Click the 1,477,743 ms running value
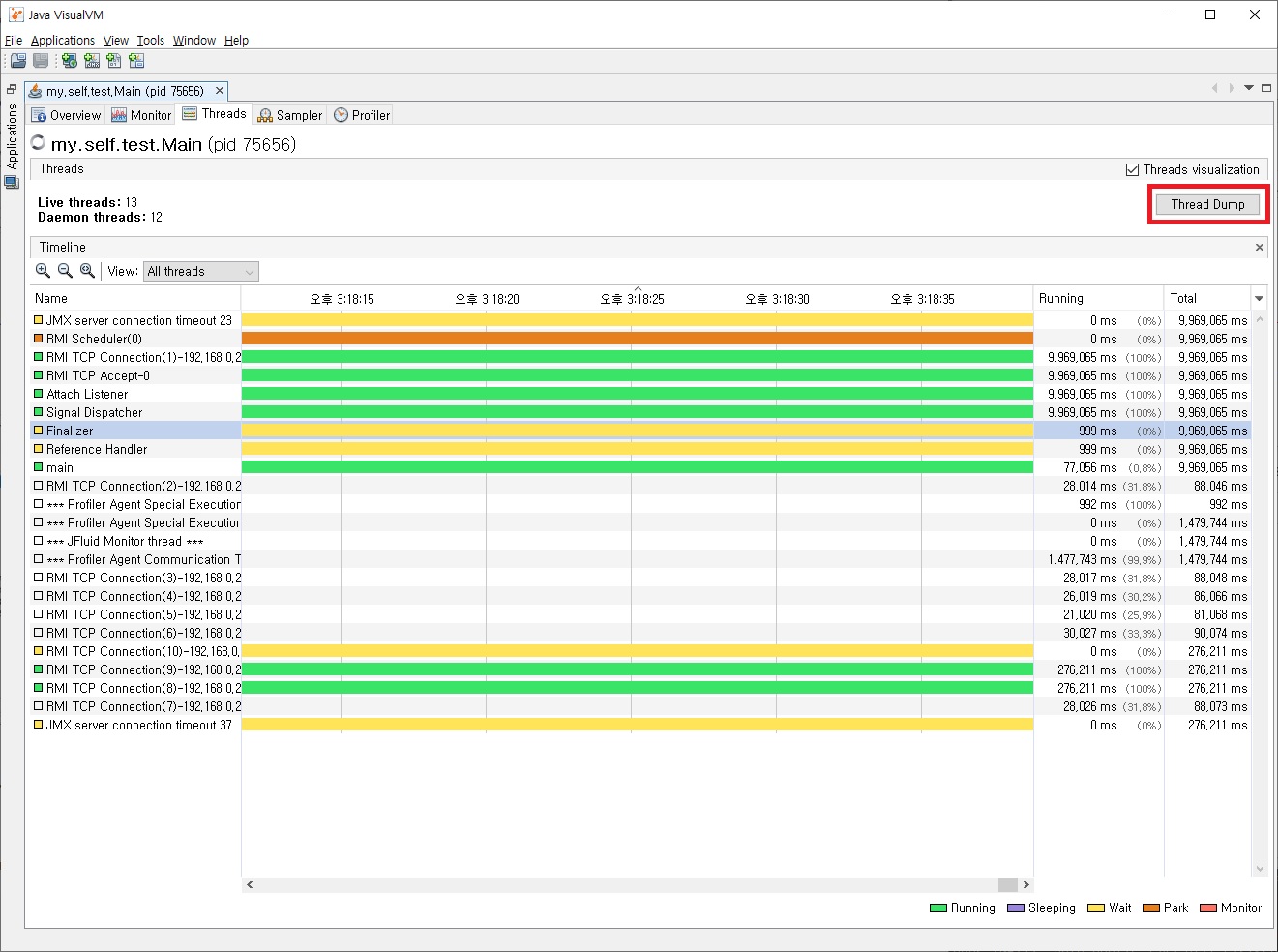 pos(1083,559)
